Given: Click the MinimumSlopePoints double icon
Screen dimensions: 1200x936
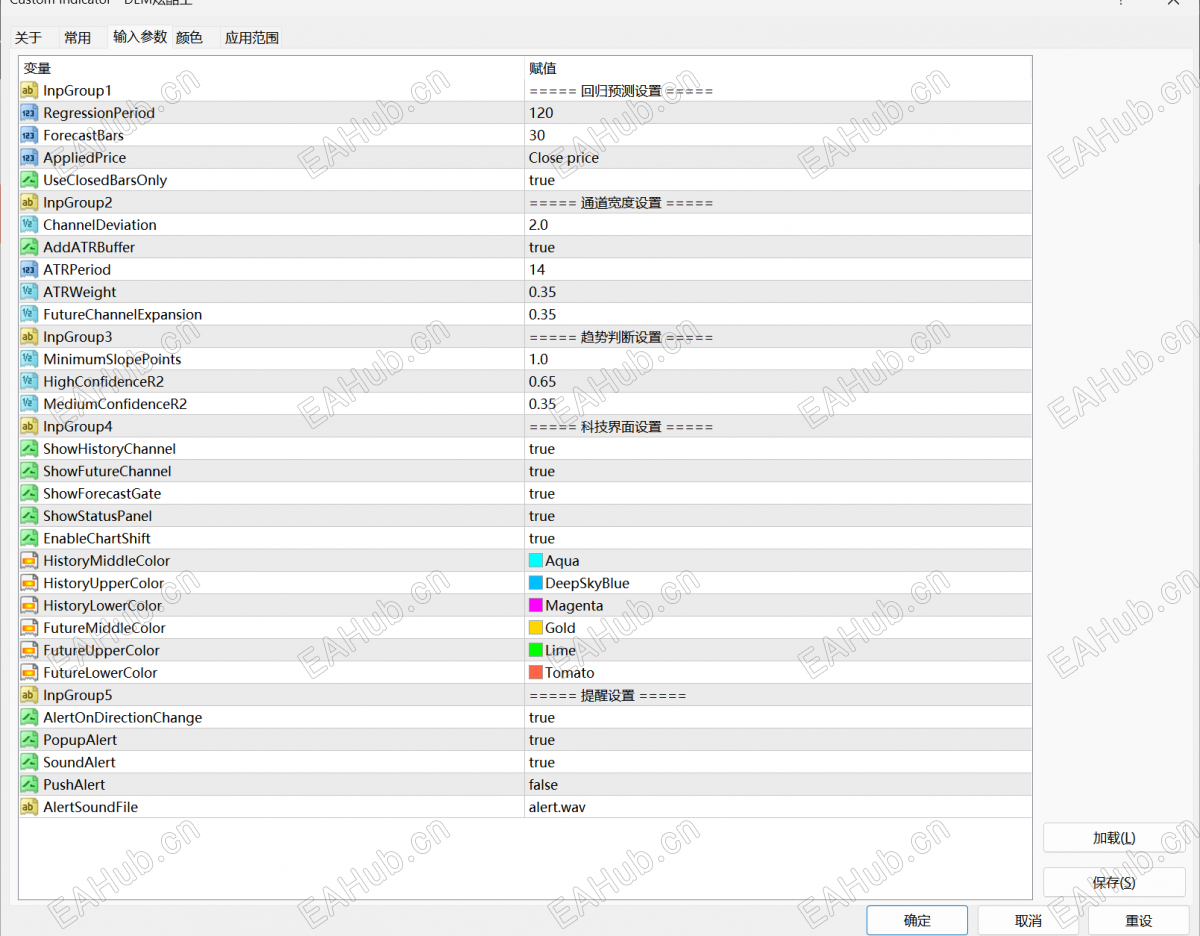Looking at the screenshot, I should [x=29, y=359].
